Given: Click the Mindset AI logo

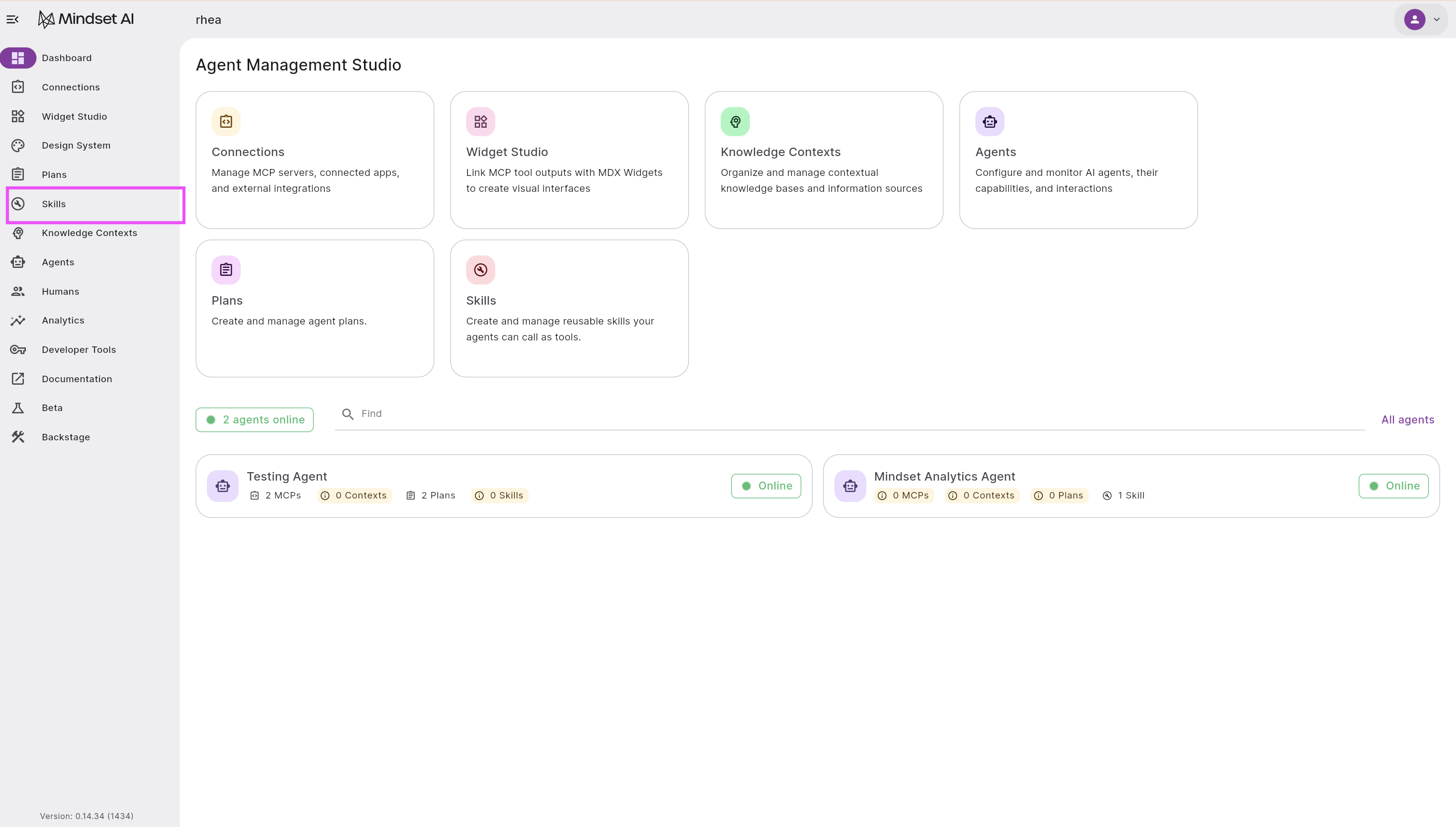Looking at the screenshot, I should pyautogui.click(x=86, y=19).
